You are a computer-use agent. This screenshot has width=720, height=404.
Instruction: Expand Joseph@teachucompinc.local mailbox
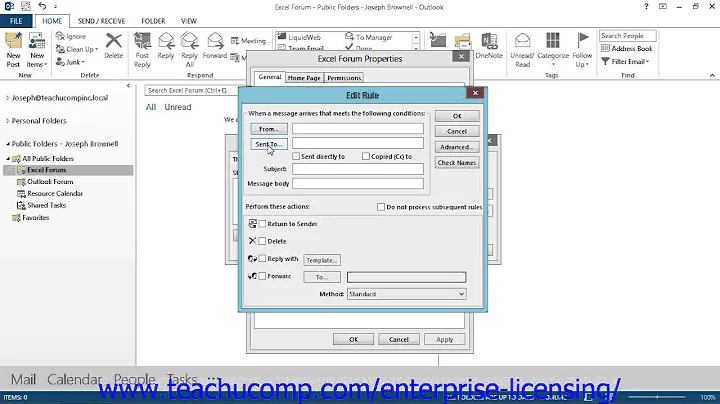point(7,98)
